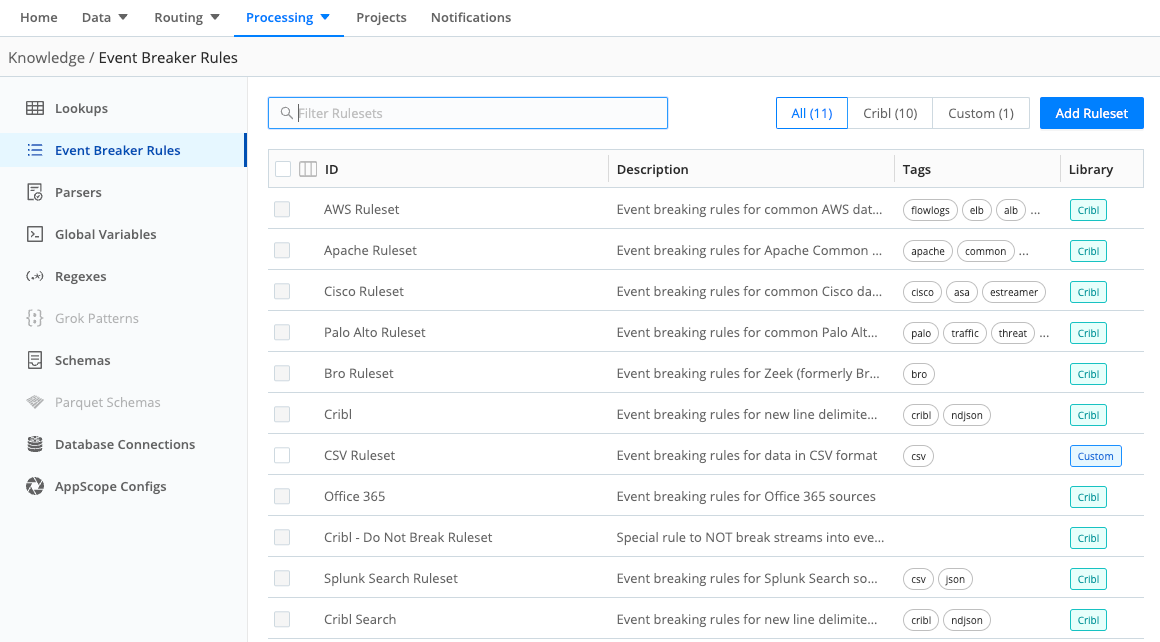The width and height of the screenshot is (1160, 642).
Task: Click the AppScope Configs aperture icon
Action: click(35, 486)
